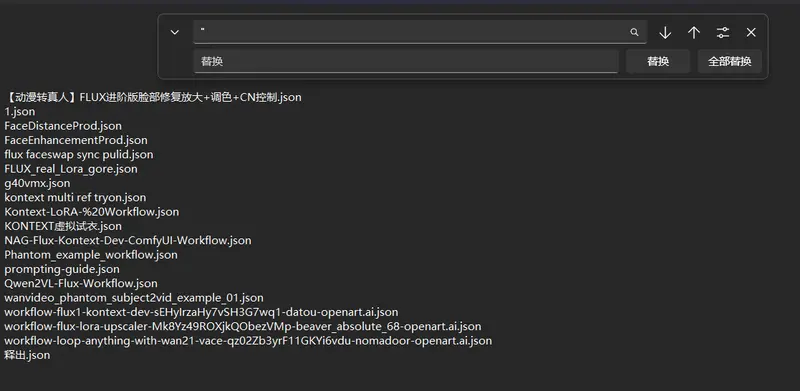Click the 1.json line
Screen dimensions: 800x391
(20, 111)
